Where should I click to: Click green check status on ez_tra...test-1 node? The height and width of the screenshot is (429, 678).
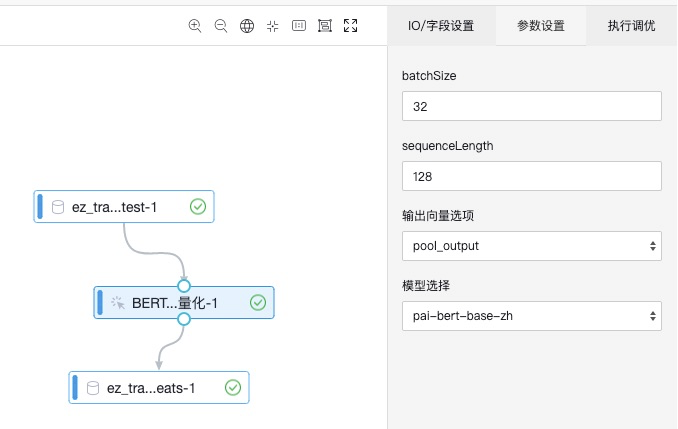point(198,207)
